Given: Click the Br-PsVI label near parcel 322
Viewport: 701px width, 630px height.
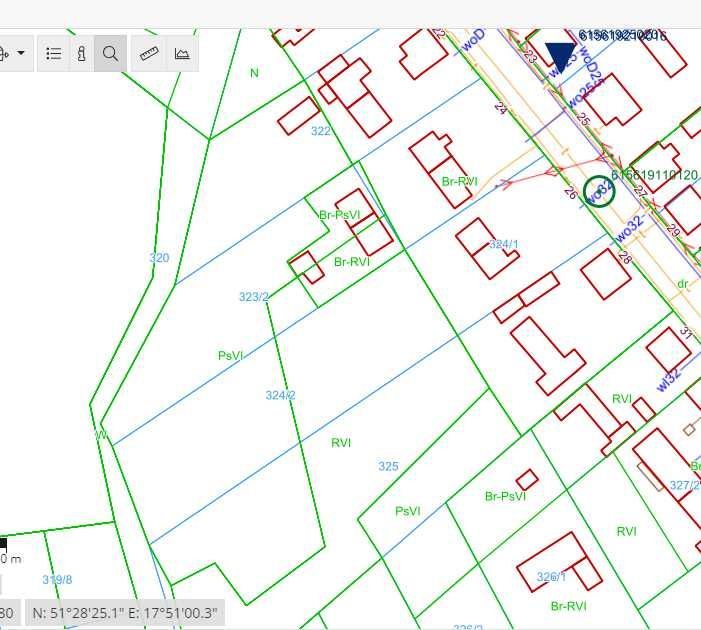Looking at the screenshot, I should 340,215.
